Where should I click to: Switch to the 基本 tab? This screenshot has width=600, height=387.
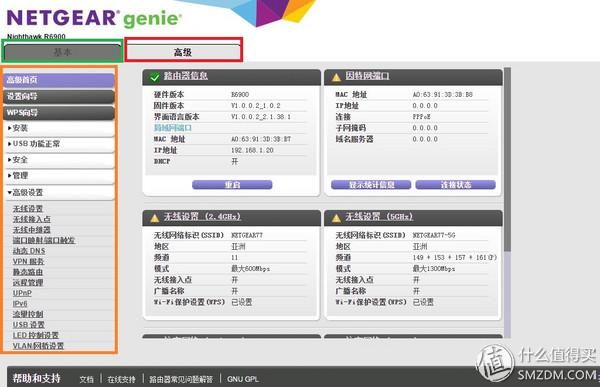pos(62,52)
